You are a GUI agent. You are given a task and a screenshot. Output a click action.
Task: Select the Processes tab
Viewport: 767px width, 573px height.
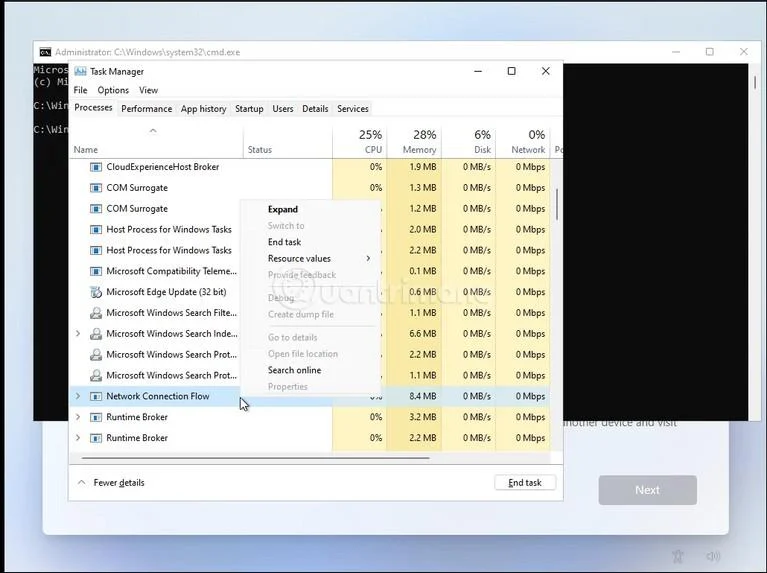coord(93,108)
